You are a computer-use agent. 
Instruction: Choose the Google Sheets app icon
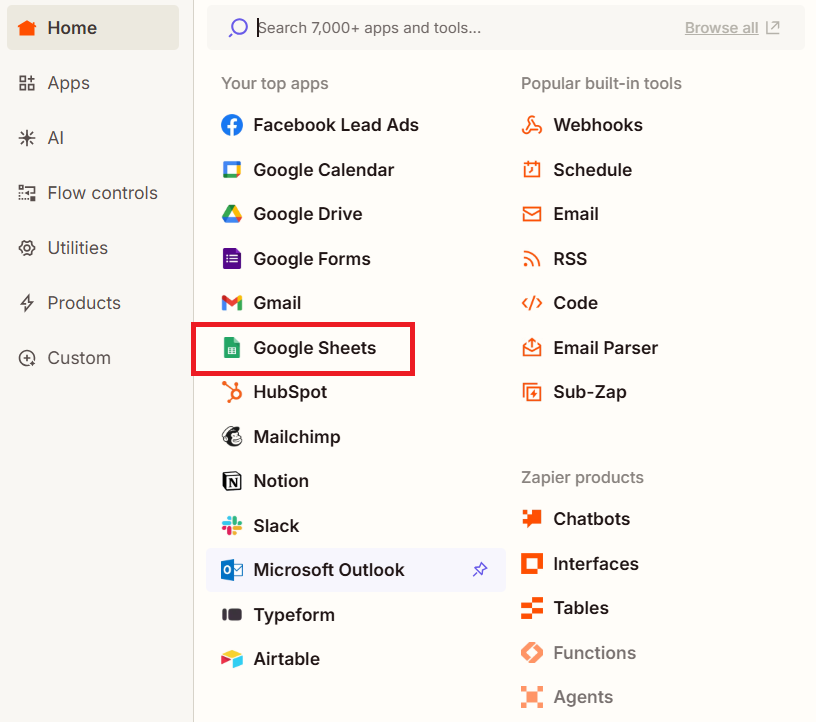click(232, 348)
